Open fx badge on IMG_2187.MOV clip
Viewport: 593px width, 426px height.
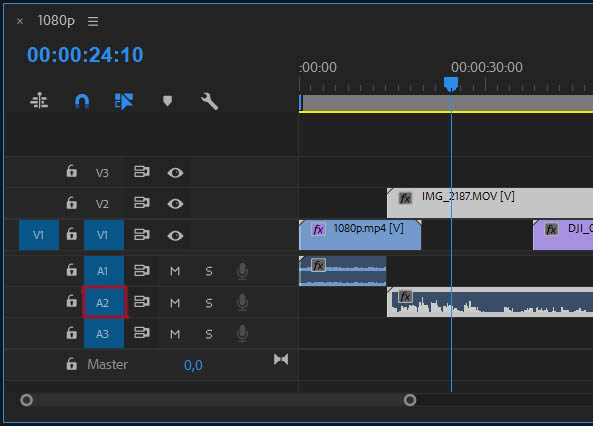(x=405, y=198)
